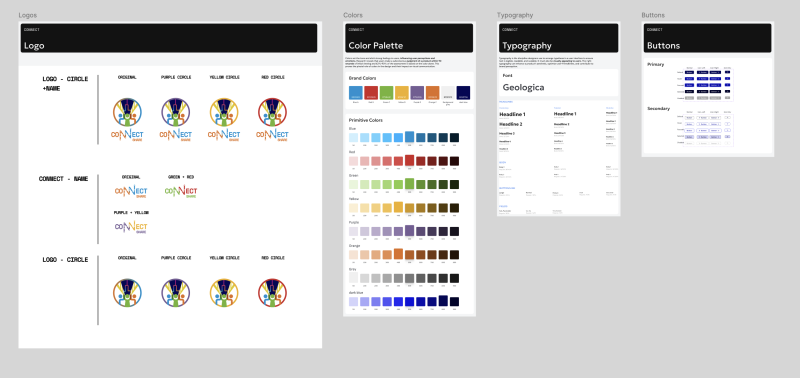Select the enlarged swatch in the Purple primitive row
This screenshot has height=378, width=800.
409,231
